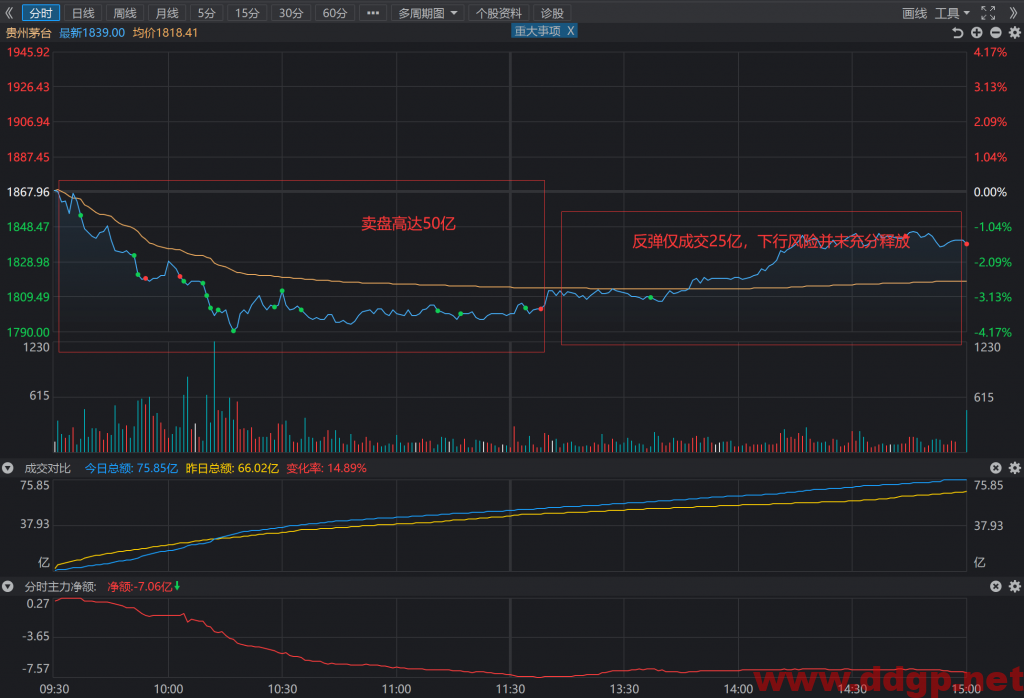
Task: Open settings gear for 成交对比 panel
Action: 1014,468
